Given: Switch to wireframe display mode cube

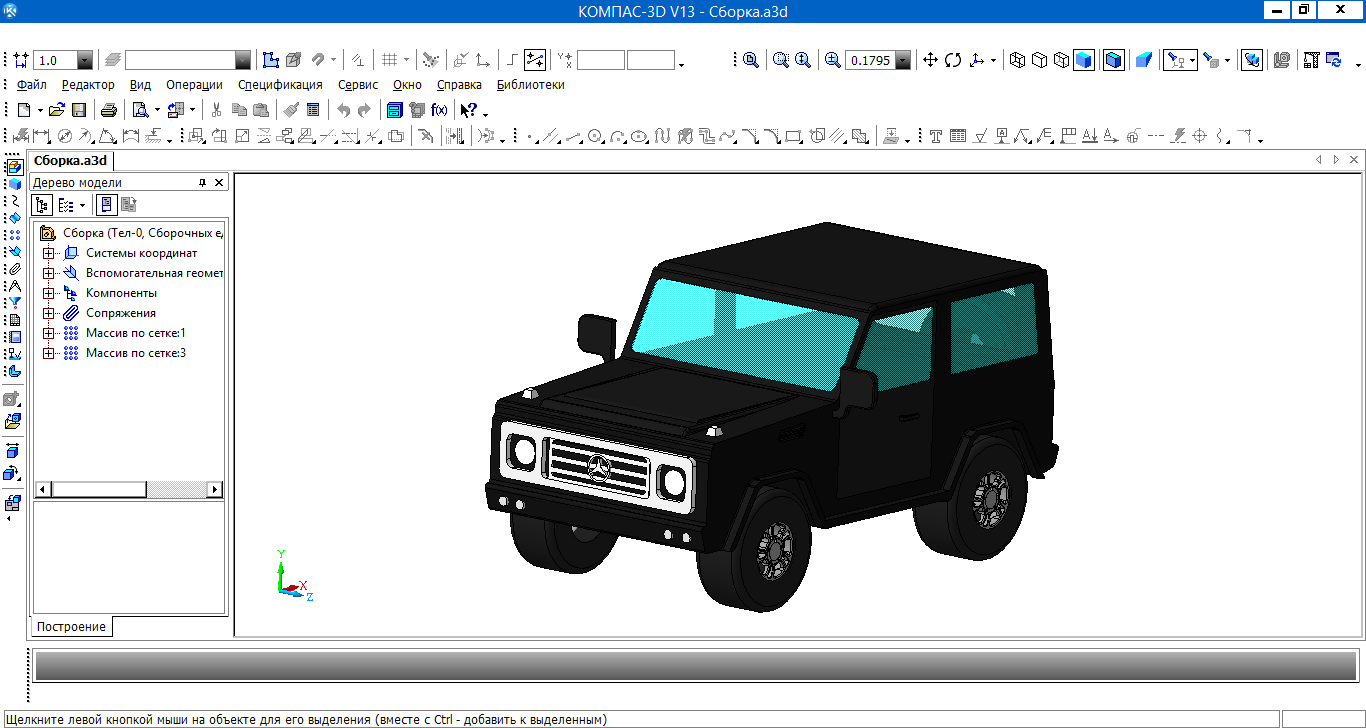Looking at the screenshot, I should 1017,60.
